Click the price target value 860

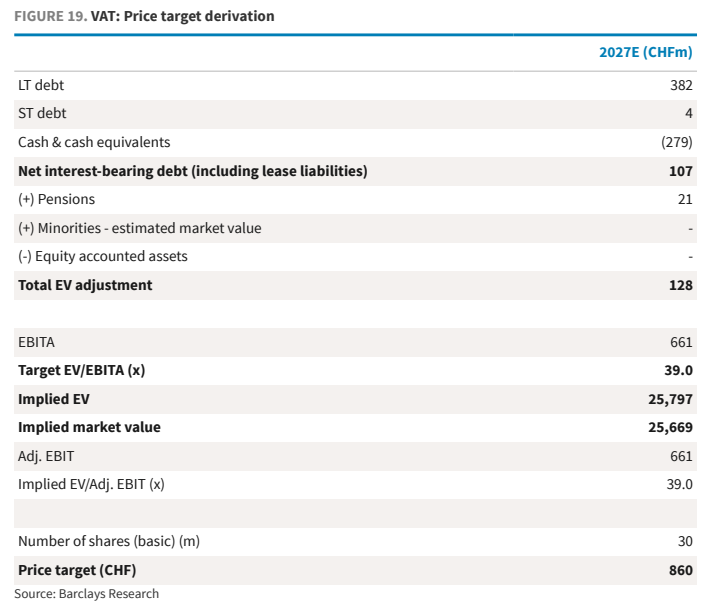(681, 570)
